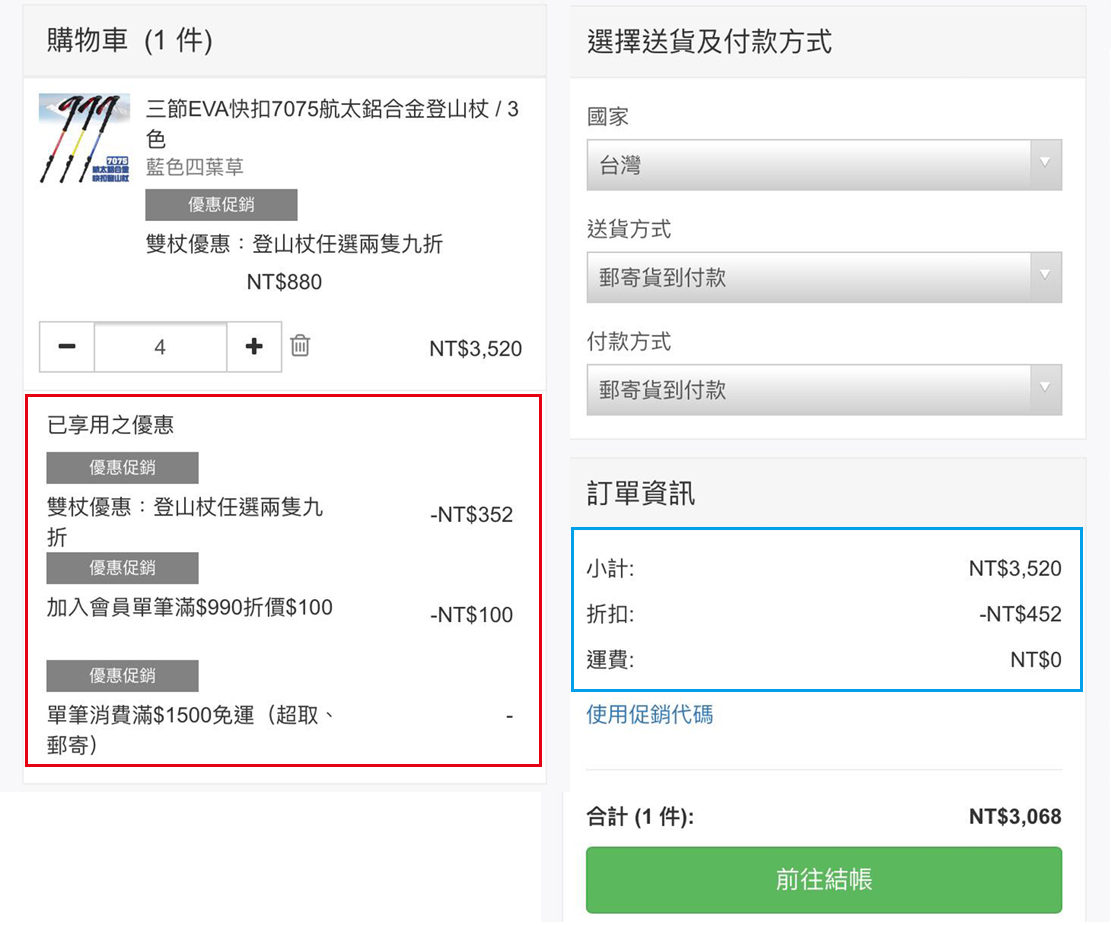Viewport: 1111px width, 925px height.
Task: Click 優惠促銷 badge above 加入會員單筆滿$990
Action: click(122, 568)
